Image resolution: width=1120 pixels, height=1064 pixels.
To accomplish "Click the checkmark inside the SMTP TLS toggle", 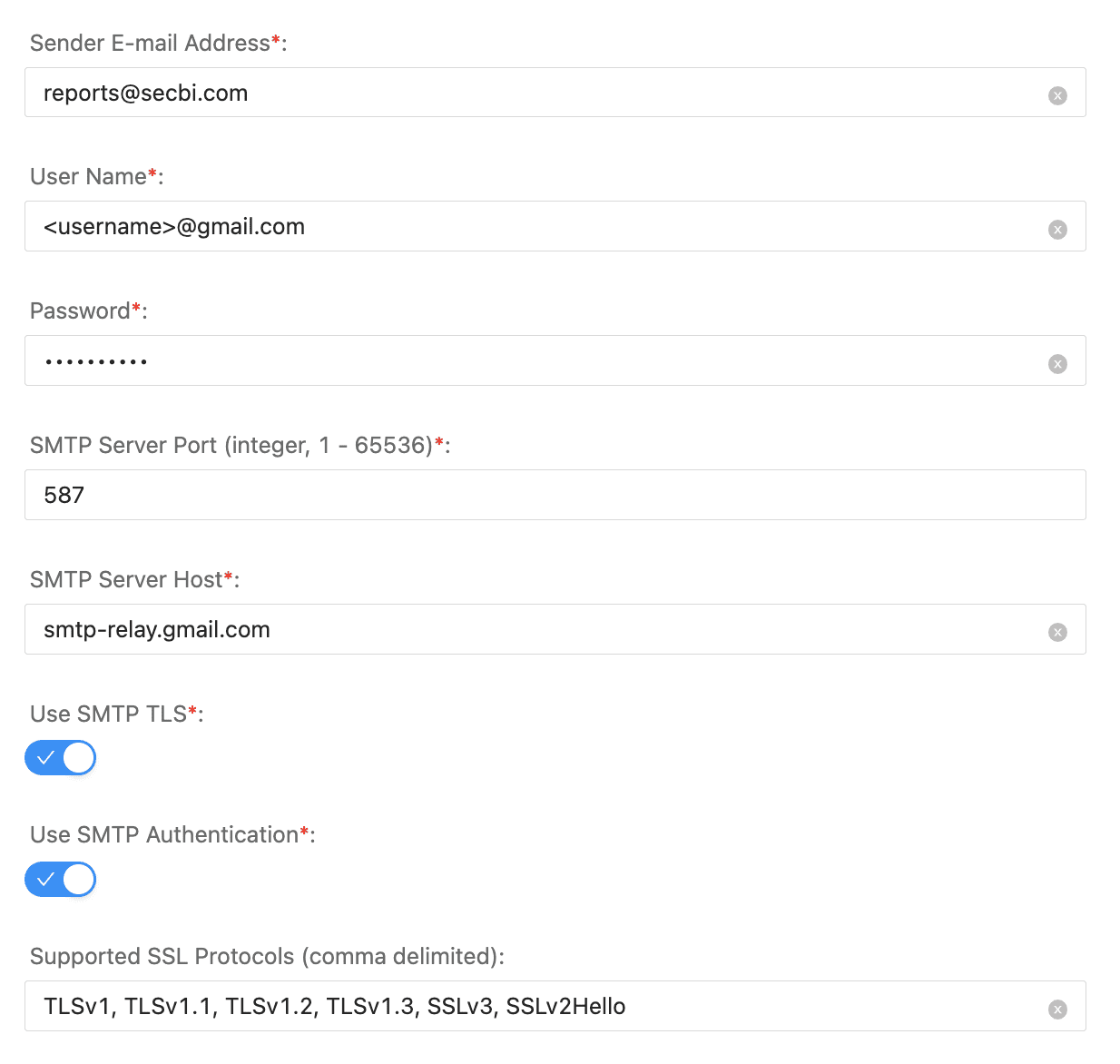I will coord(45,757).
